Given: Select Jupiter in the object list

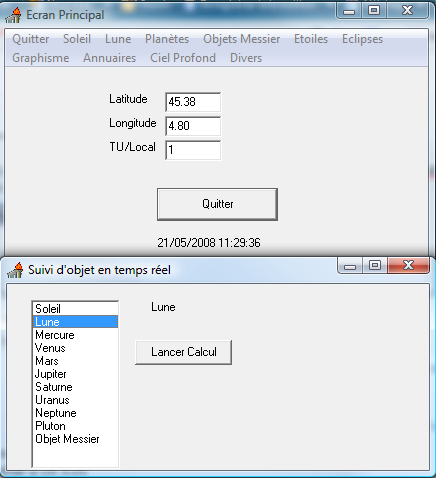Looking at the screenshot, I should point(75,374).
